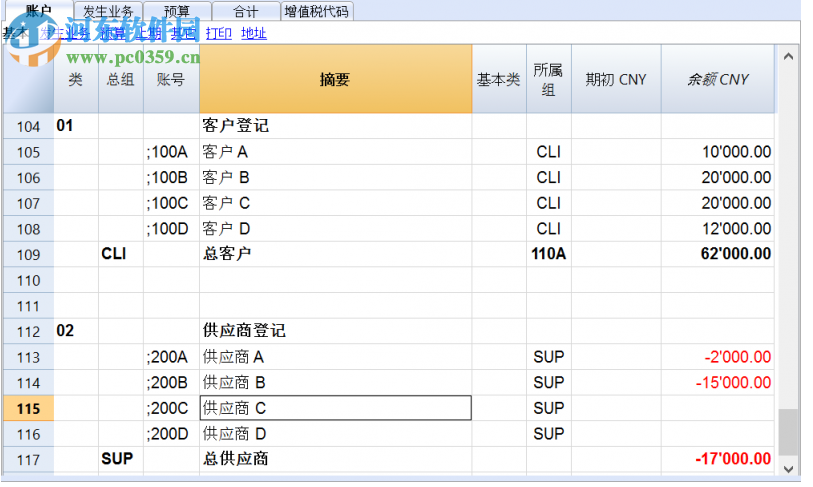Select the 110A group cell
Screen dimensions: 813x487
(549, 254)
